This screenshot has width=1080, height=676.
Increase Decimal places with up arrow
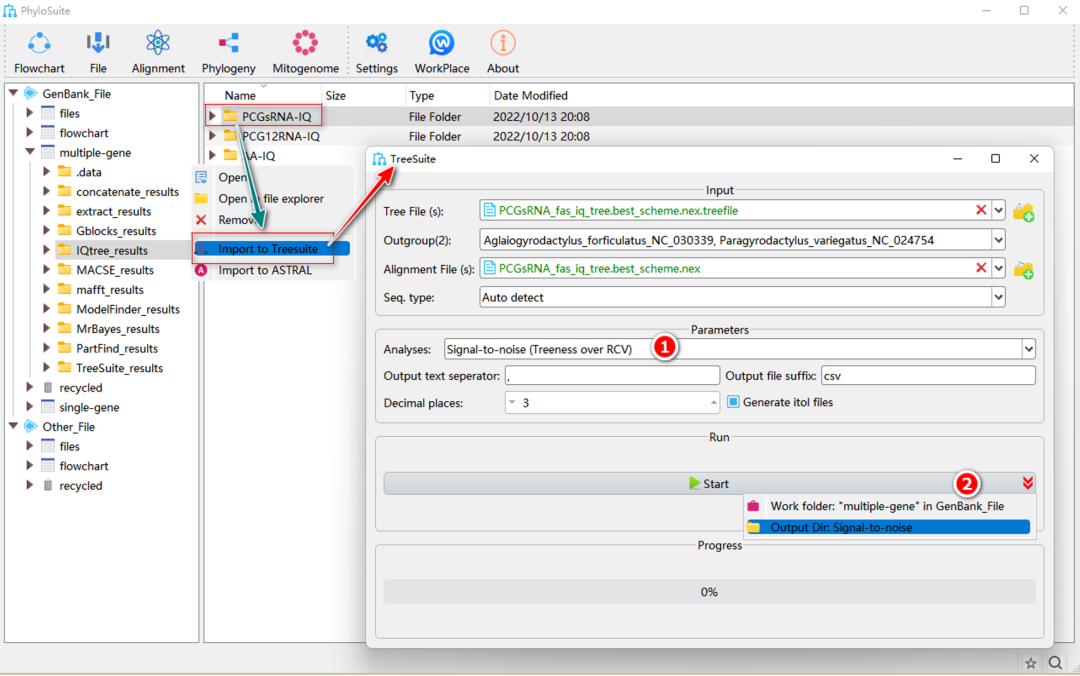(x=714, y=402)
